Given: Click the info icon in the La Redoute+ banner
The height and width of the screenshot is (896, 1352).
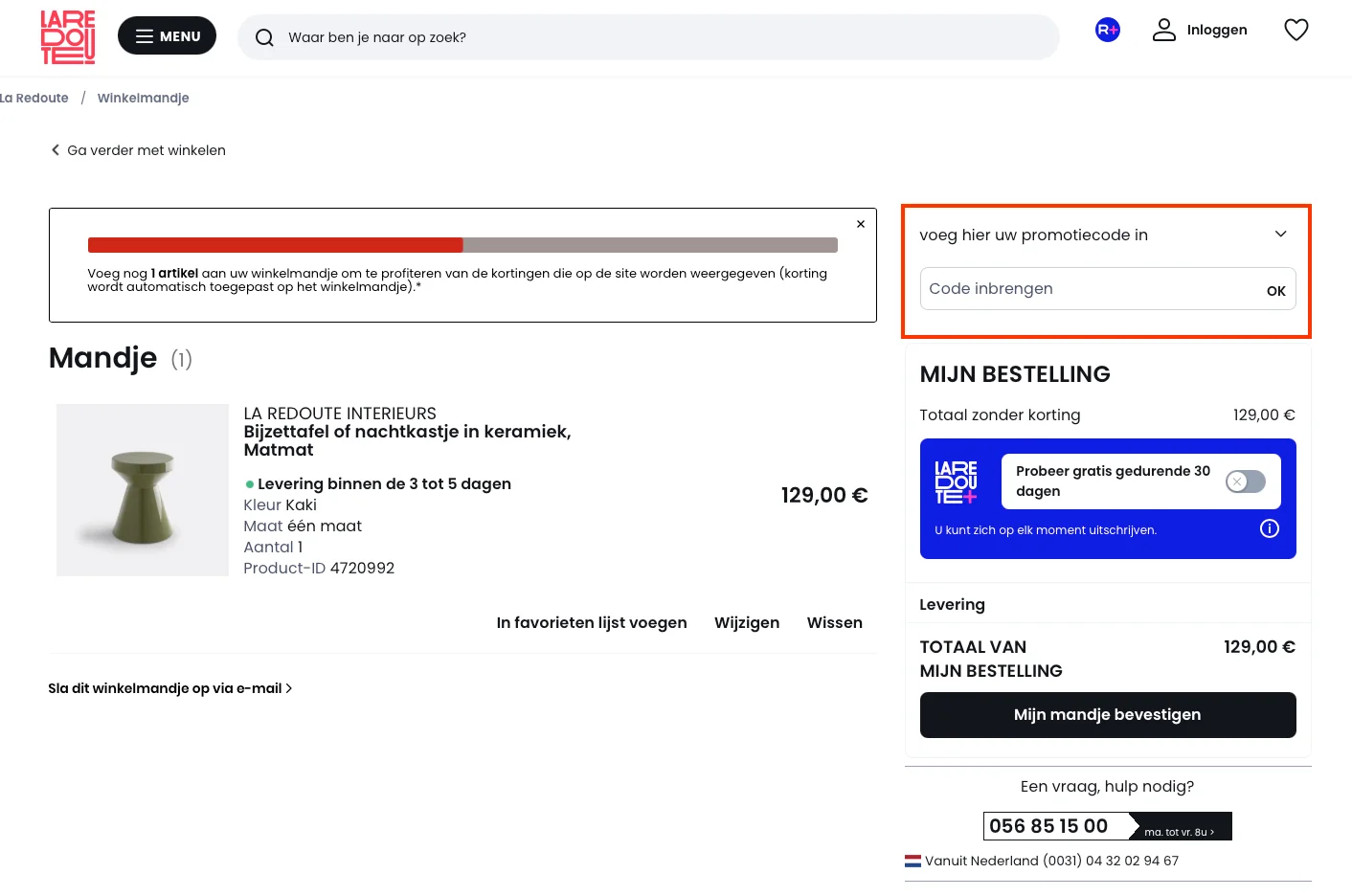Looking at the screenshot, I should 1269,528.
